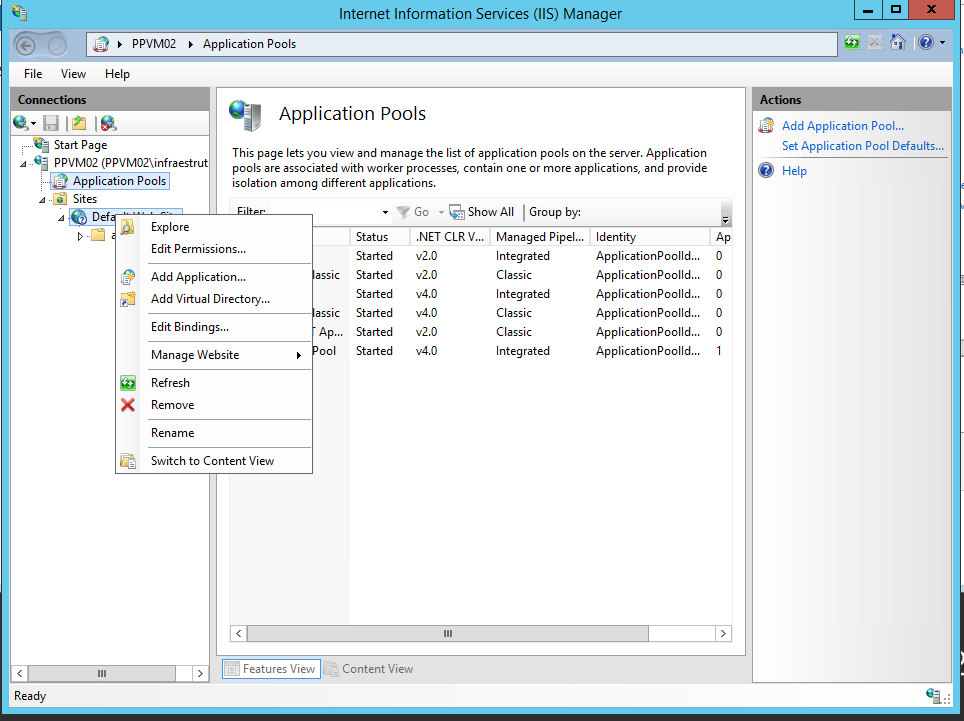The width and height of the screenshot is (964, 721).
Task: Click the server icon in the address breadcrumb
Action: pyautogui.click(x=101, y=44)
